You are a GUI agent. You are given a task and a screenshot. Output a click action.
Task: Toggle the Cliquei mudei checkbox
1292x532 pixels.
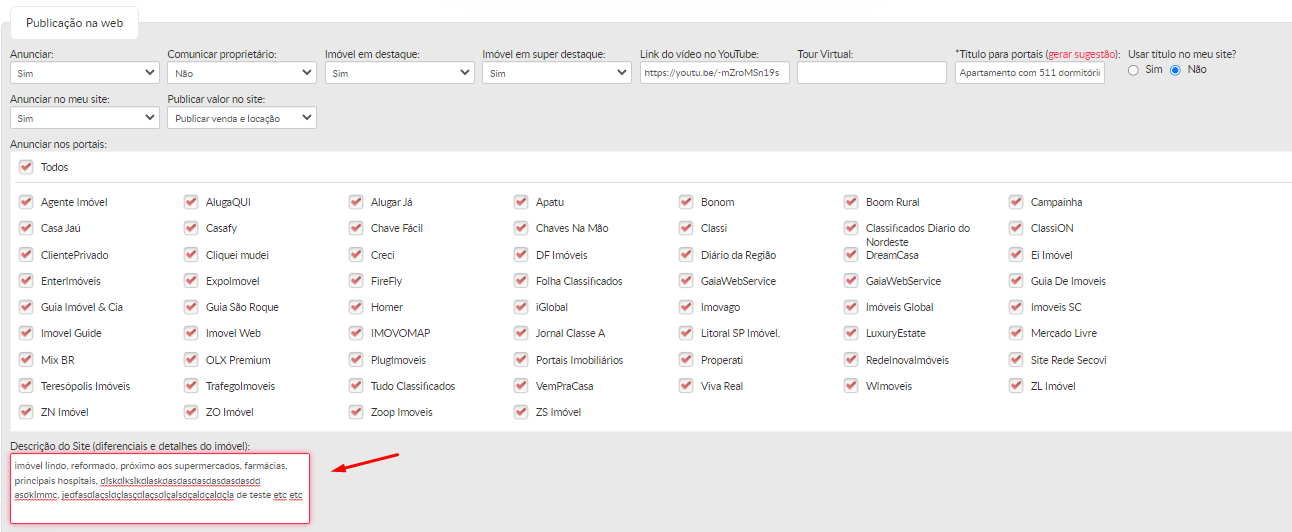191,255
